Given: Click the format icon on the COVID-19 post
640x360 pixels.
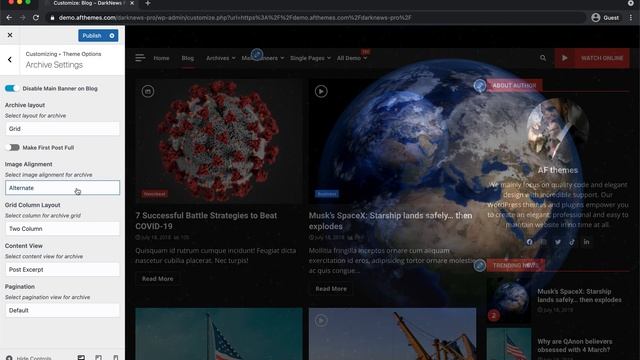Looking at the screenshot, I should coord(148,91).
